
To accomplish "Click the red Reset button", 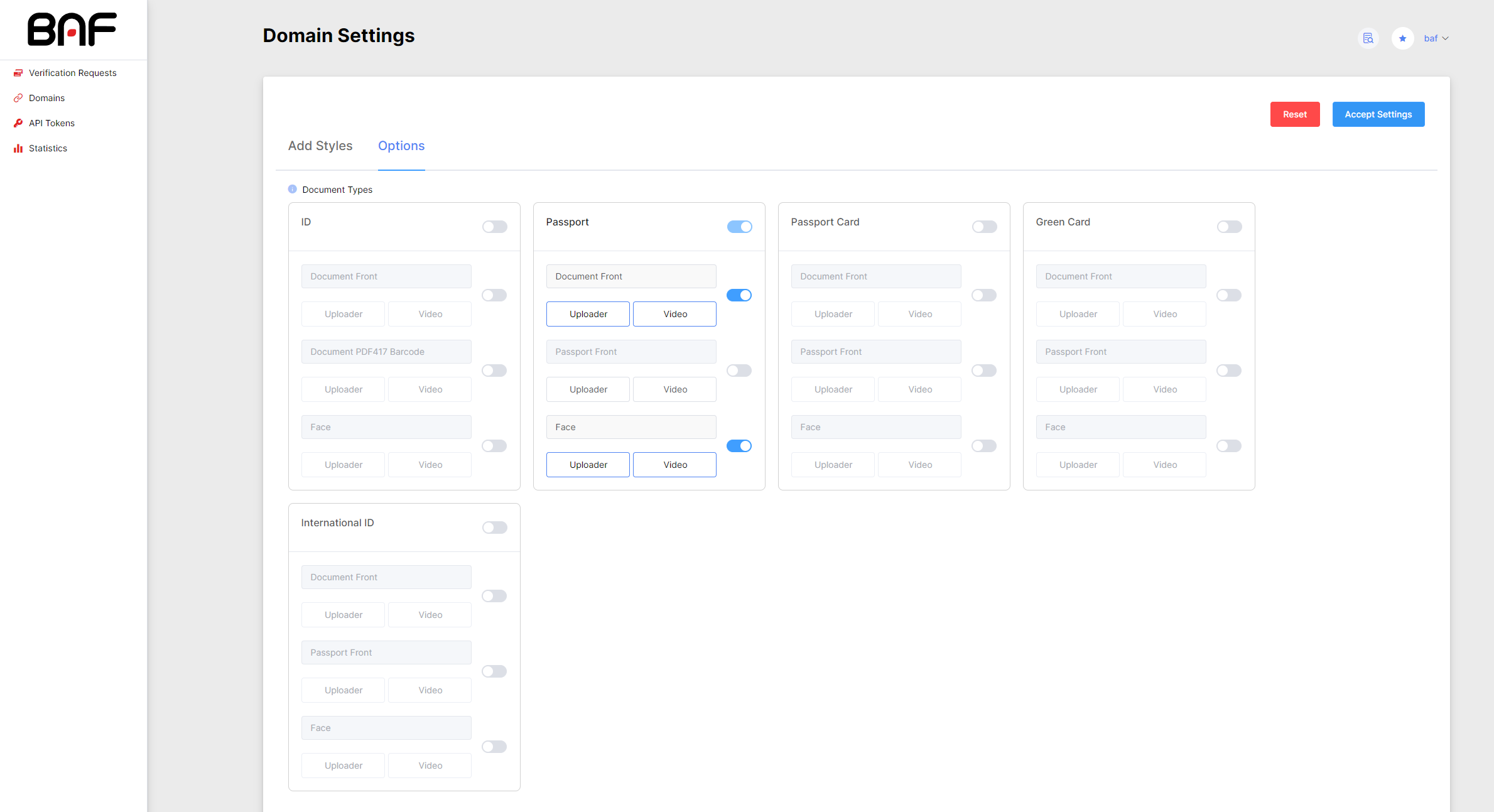I will click(1295, 114).
